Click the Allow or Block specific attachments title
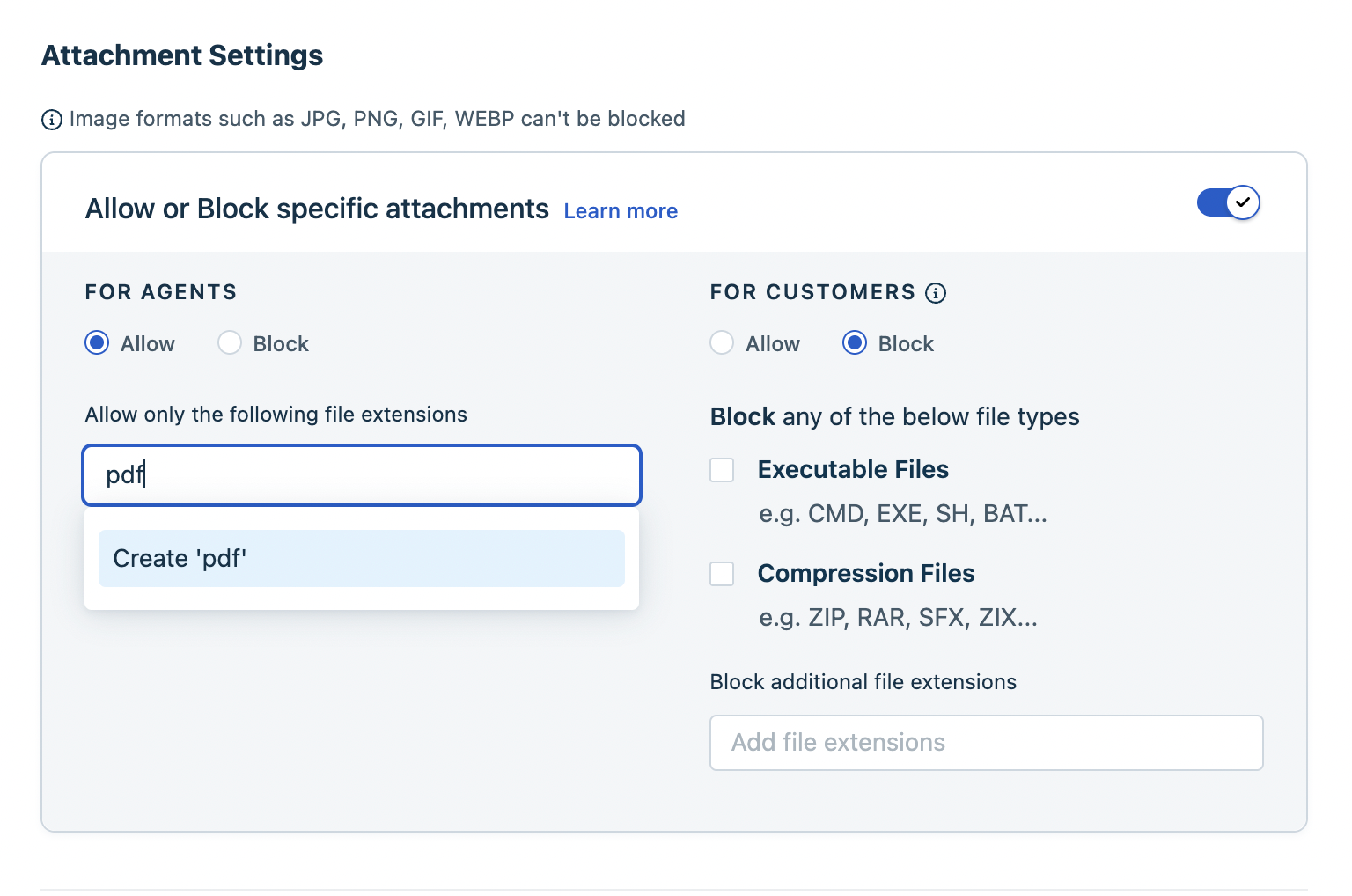The height and width of the screenshot is (896, 1352). [317, 209]
